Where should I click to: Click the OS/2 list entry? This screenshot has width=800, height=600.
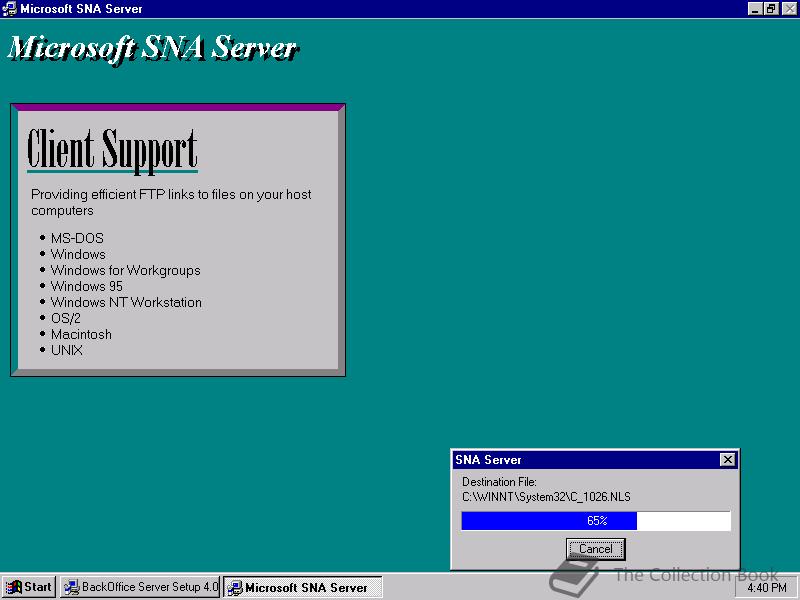click(x=66, y=318)
